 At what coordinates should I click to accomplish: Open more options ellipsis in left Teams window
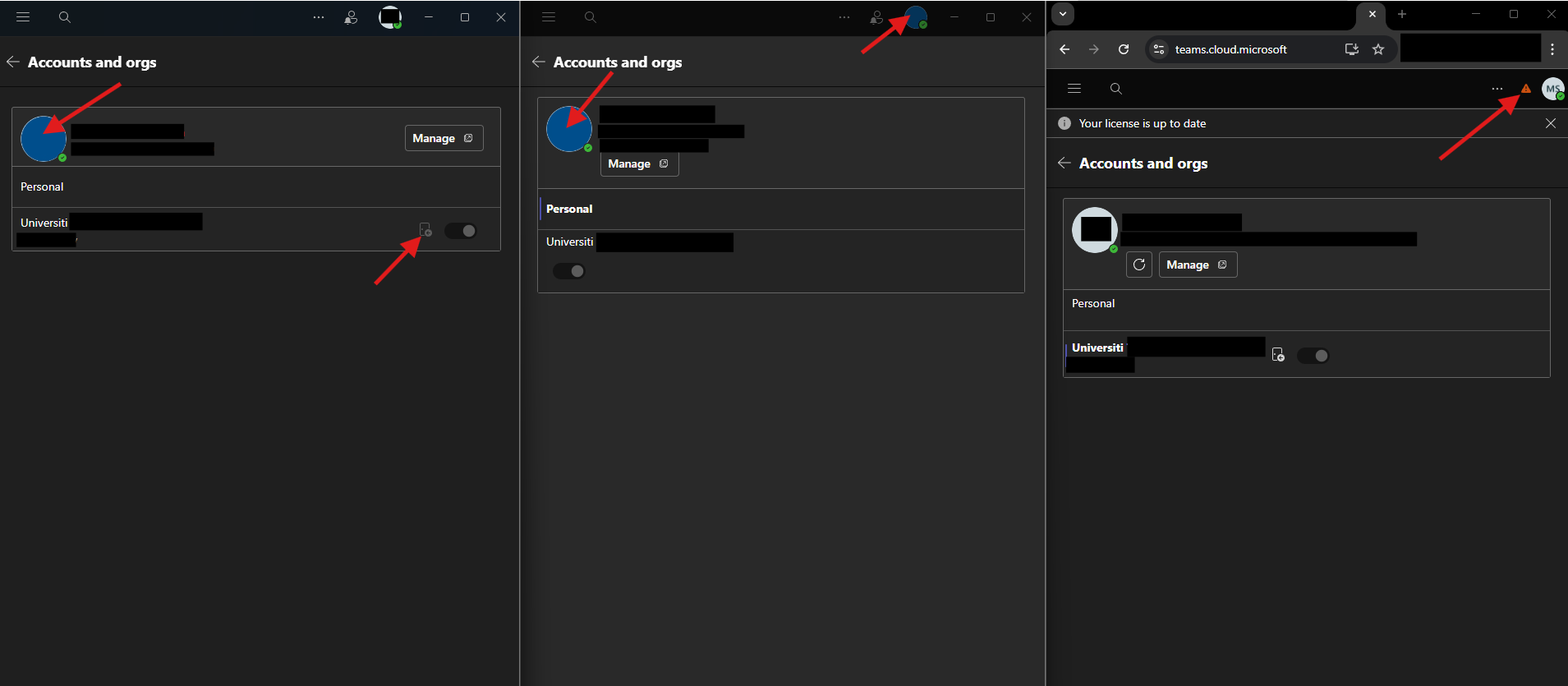(319, 17)
